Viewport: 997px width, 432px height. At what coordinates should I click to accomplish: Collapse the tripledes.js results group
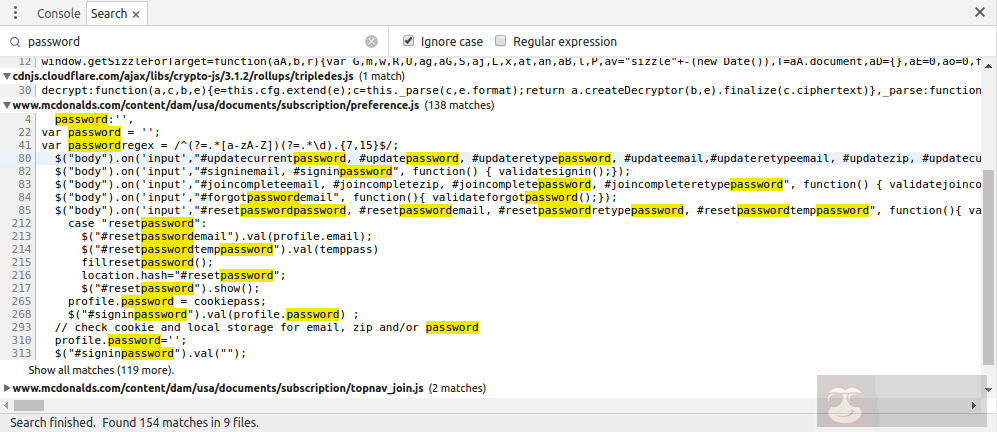(7, 76)
